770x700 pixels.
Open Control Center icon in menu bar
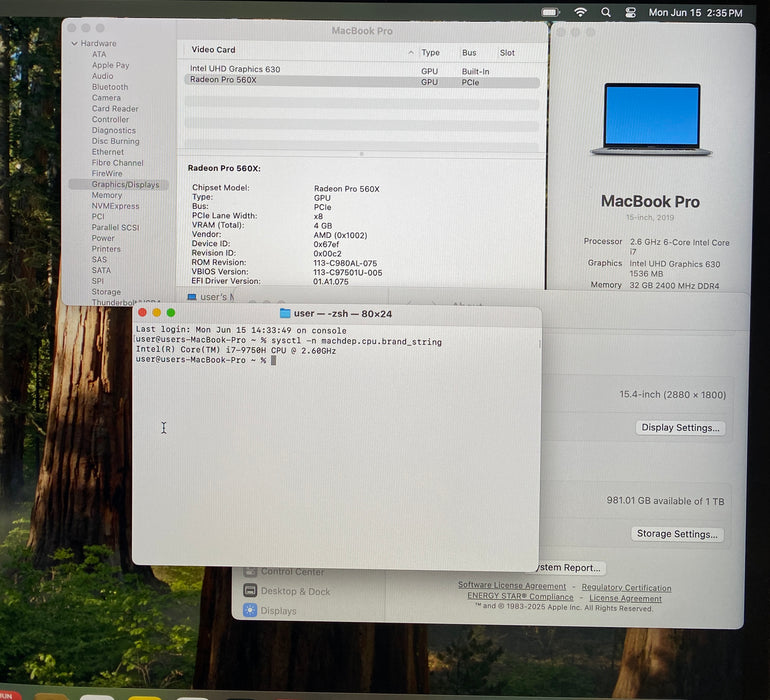click(631, 12)
